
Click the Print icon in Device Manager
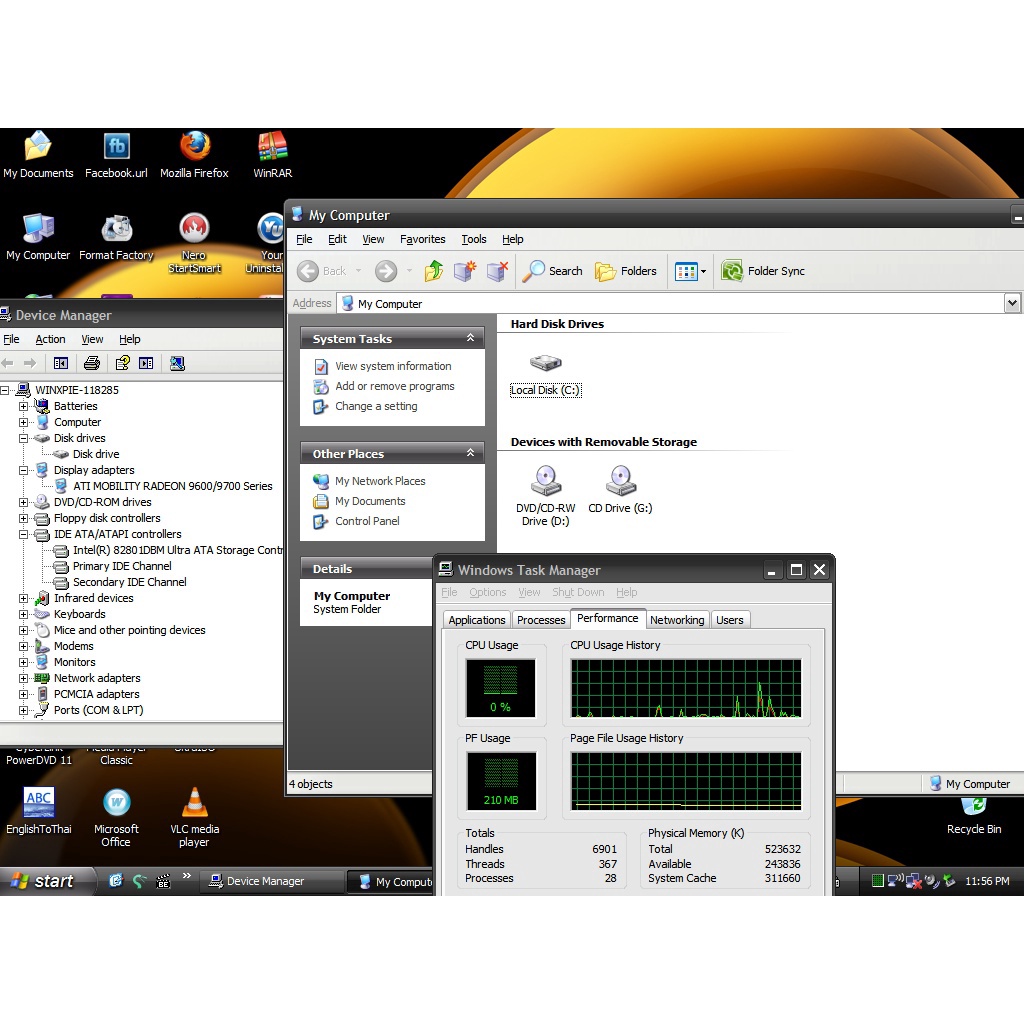coord(92,363)
